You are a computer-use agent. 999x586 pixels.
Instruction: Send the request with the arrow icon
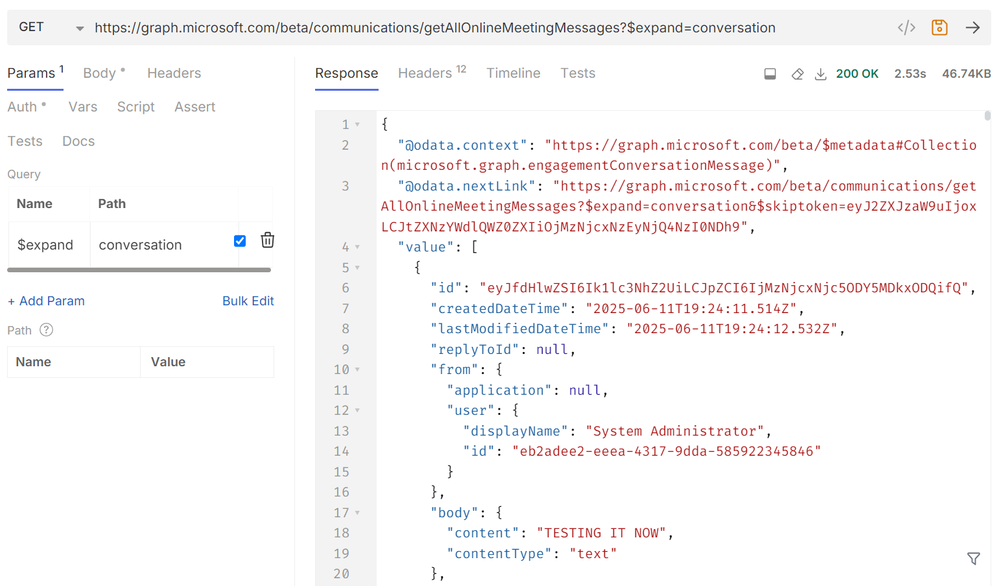pos(972,27)
